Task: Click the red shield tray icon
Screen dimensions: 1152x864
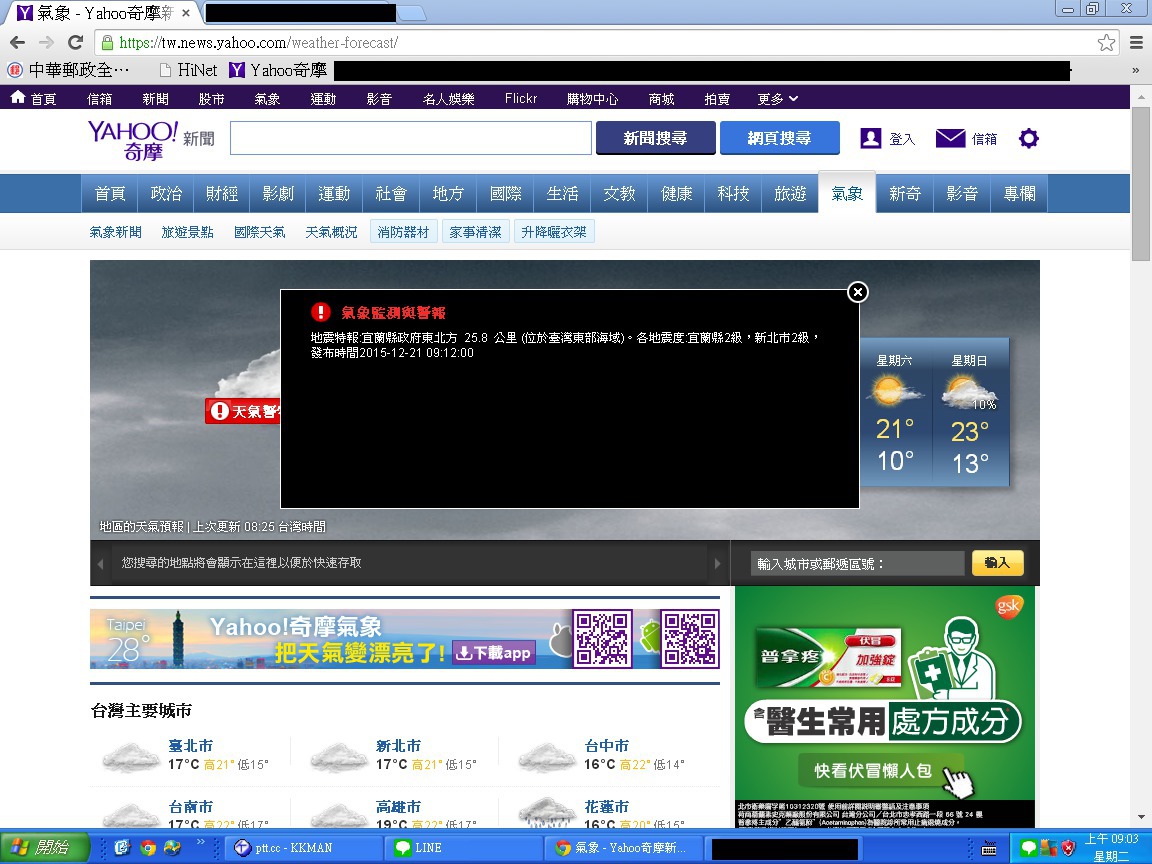Action: [1068, 848]
